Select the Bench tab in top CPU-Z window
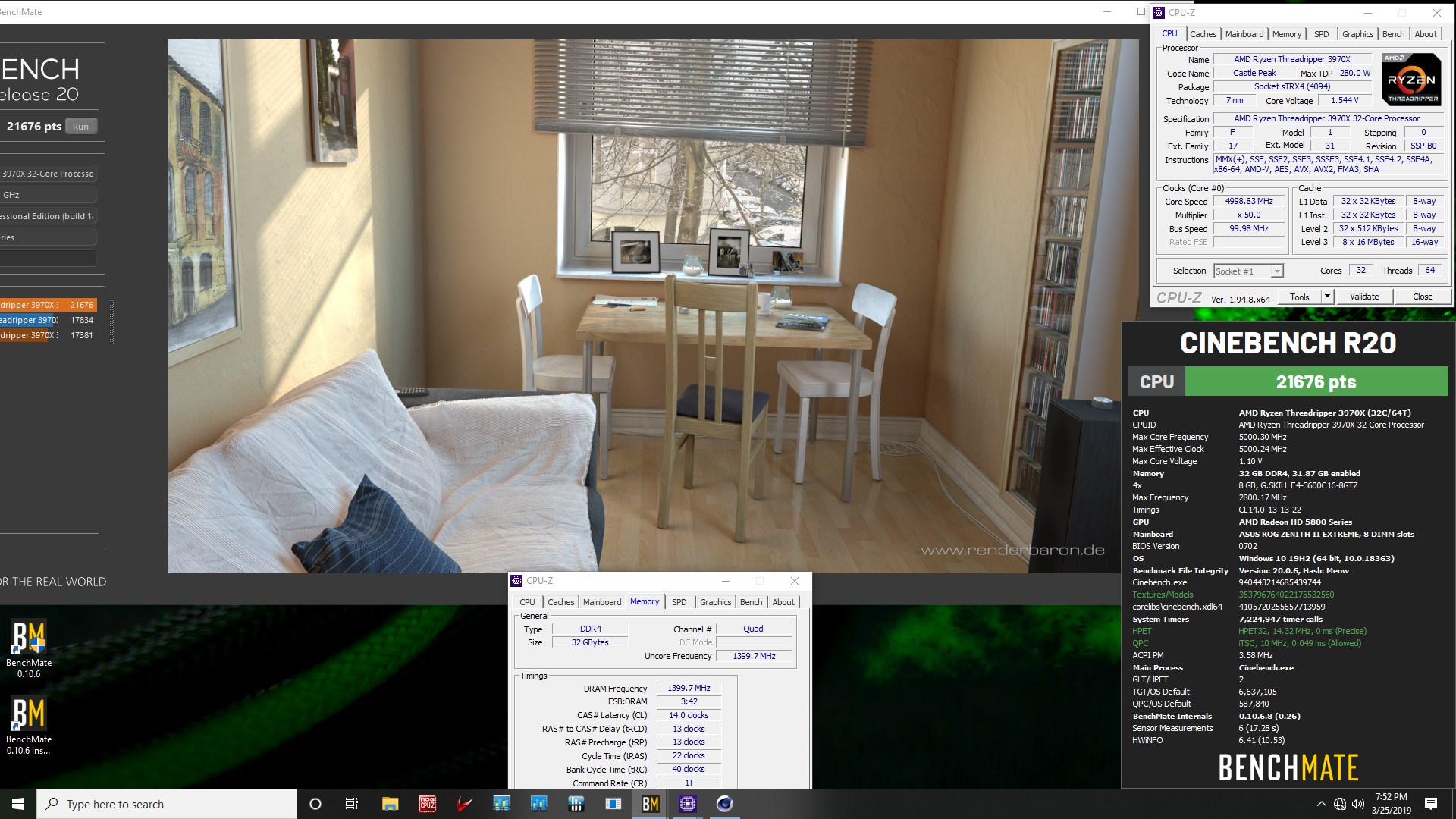The width and height of the screenshot is (1456, 819). 1393,34
